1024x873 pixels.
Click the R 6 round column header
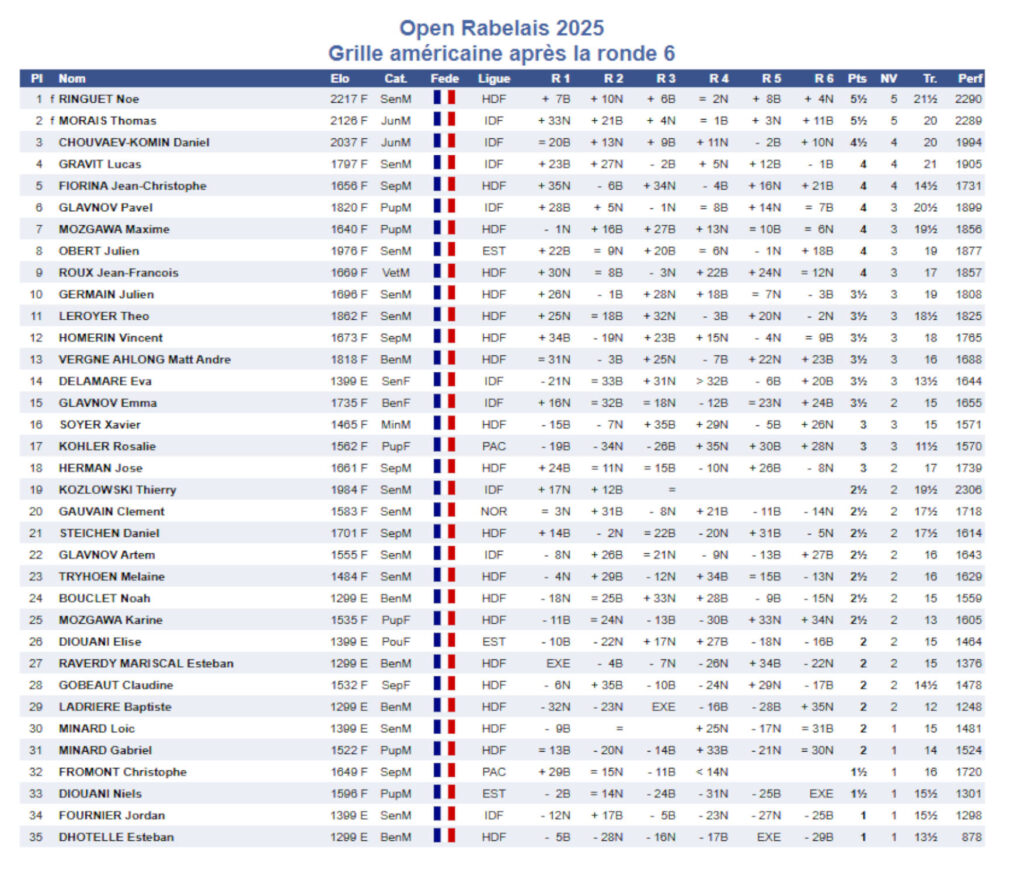pos(823,78)
